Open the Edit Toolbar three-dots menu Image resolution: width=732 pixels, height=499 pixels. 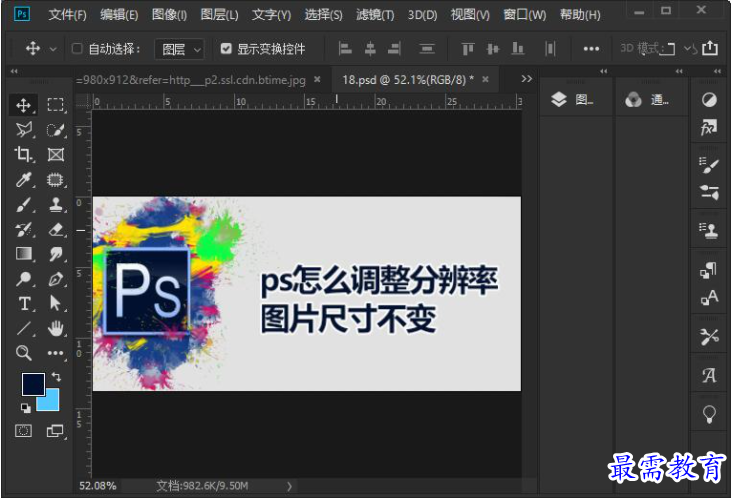tap(56, 353)
